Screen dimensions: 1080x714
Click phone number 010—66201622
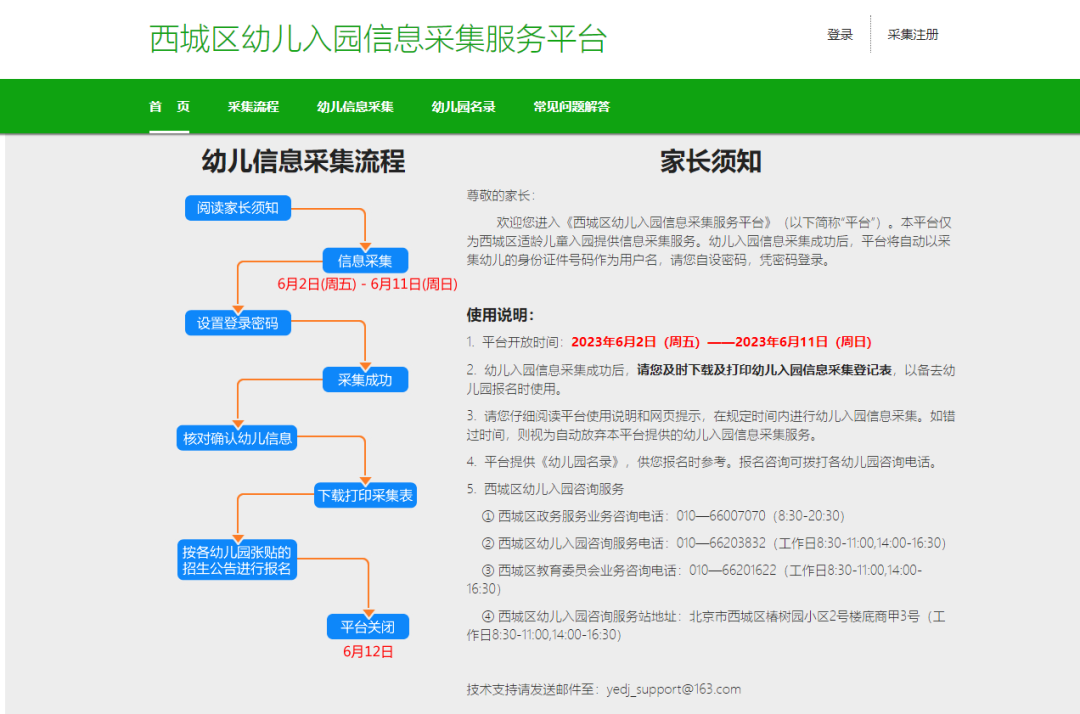tap(733, 570)
